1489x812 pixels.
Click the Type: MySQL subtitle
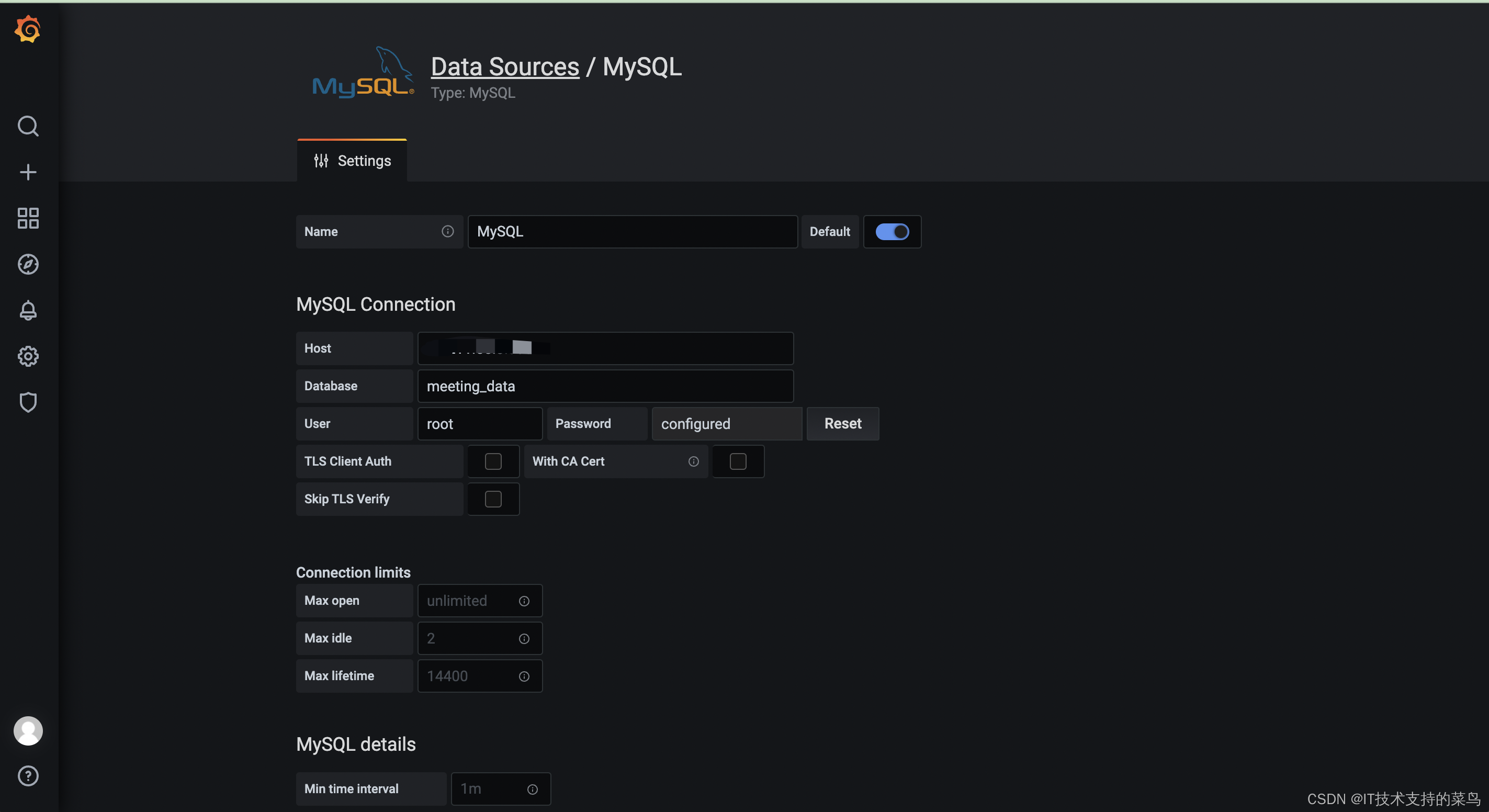tap(473, 93)
